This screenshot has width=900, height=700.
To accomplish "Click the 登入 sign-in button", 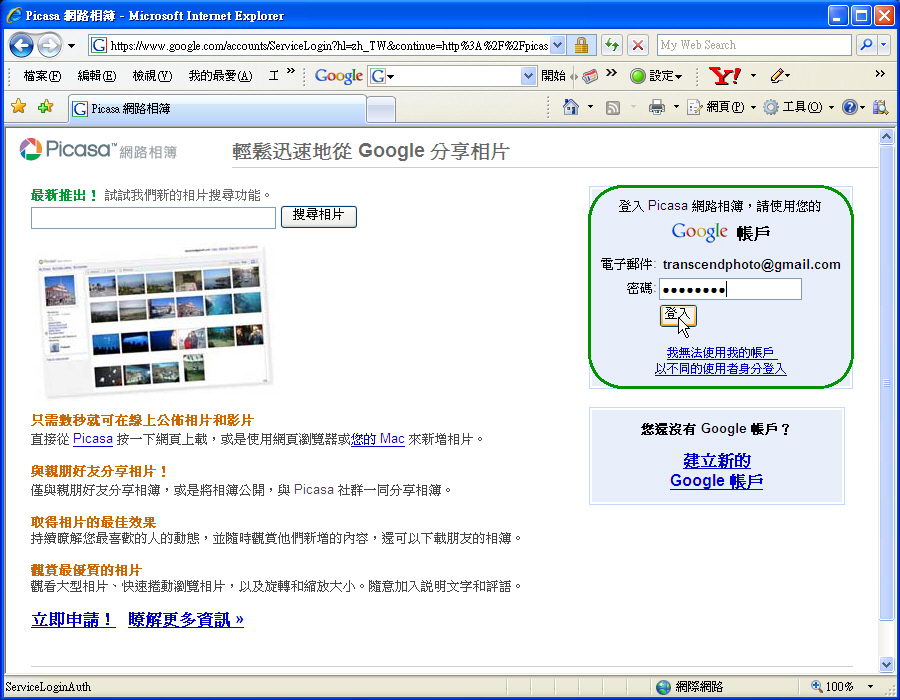I will pyautogui.click(x=678, y=315).
